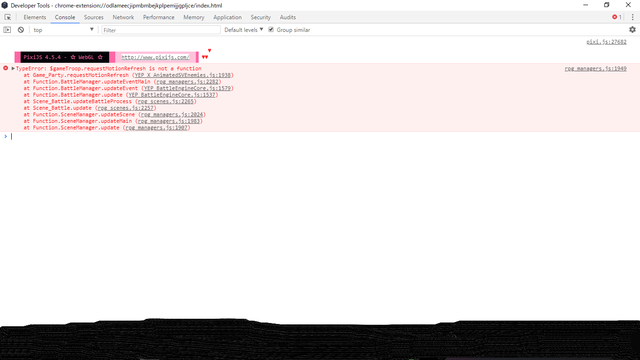The width and height of the screenshot is (640, 360).
Task: Click the red error count indicator
Action: [x=617, y=17]
